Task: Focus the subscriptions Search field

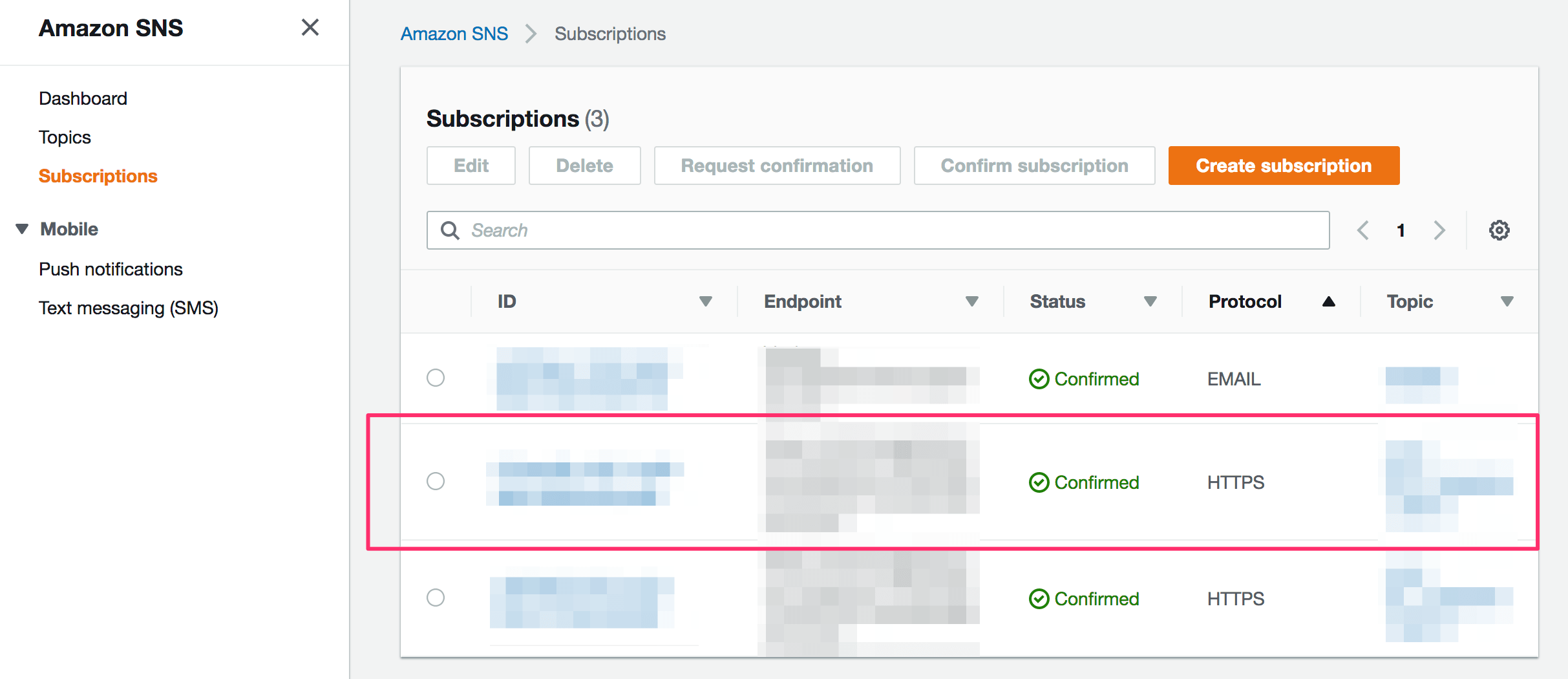Action: click(x=878, y=230)
